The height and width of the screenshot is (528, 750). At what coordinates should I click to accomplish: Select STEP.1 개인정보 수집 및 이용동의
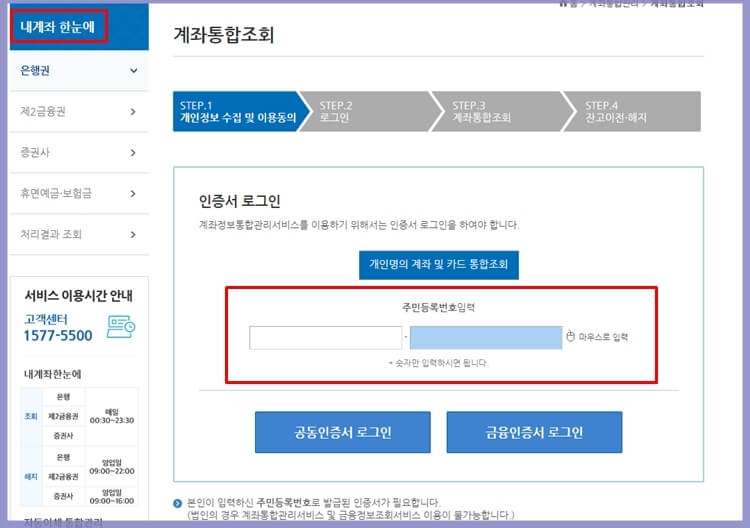point(238,111)
